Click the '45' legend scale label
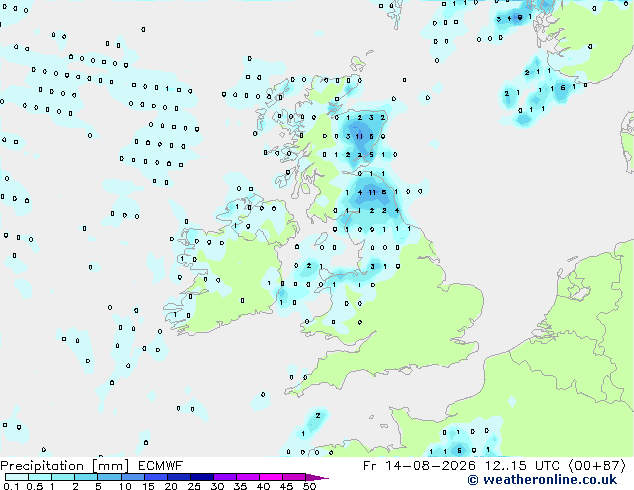This screenshot has width=634, height=490. [x=286, y=486]
